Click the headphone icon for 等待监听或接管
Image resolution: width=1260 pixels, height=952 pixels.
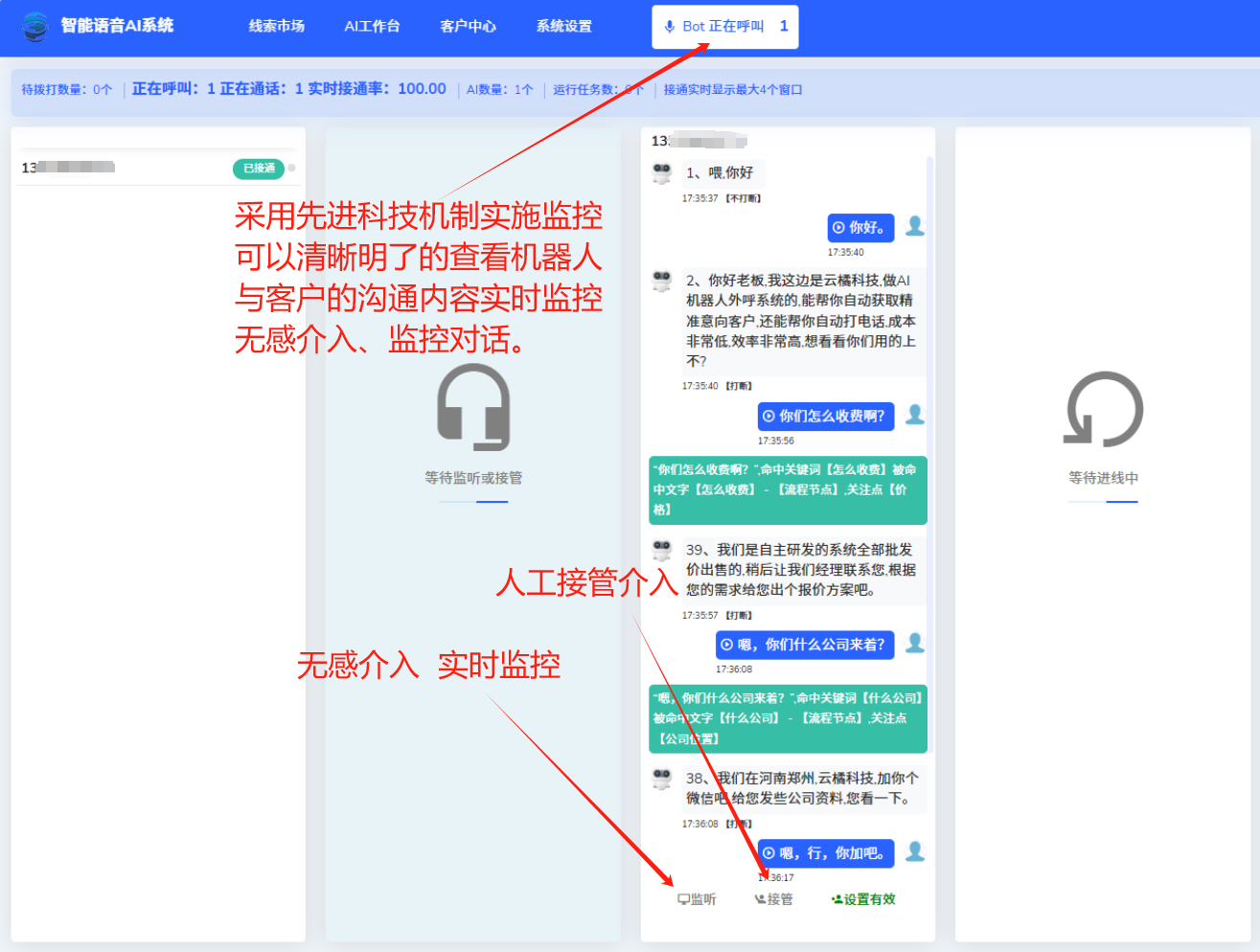tap(473, 407)
